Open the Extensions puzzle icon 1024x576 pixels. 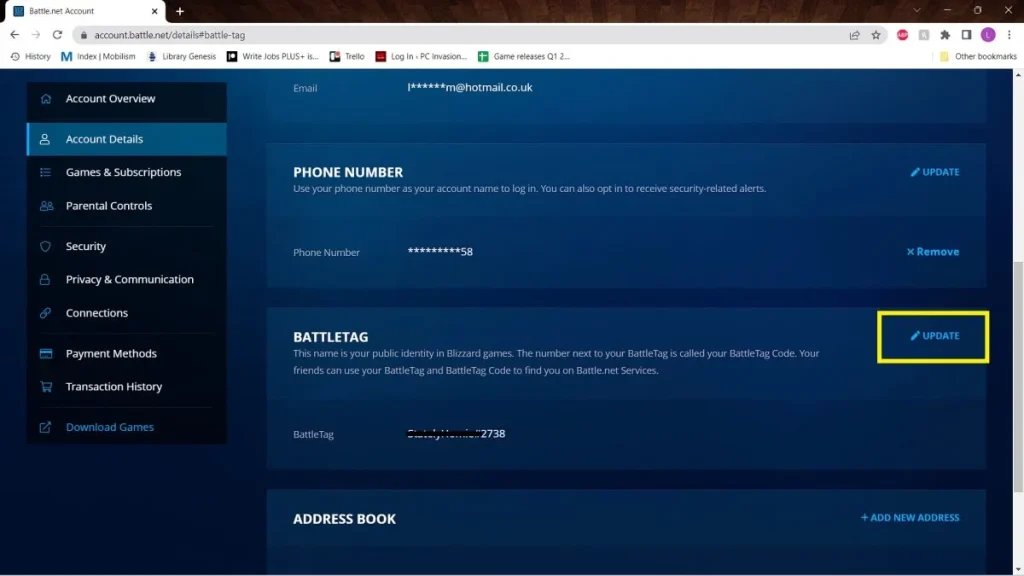[945, 35]
